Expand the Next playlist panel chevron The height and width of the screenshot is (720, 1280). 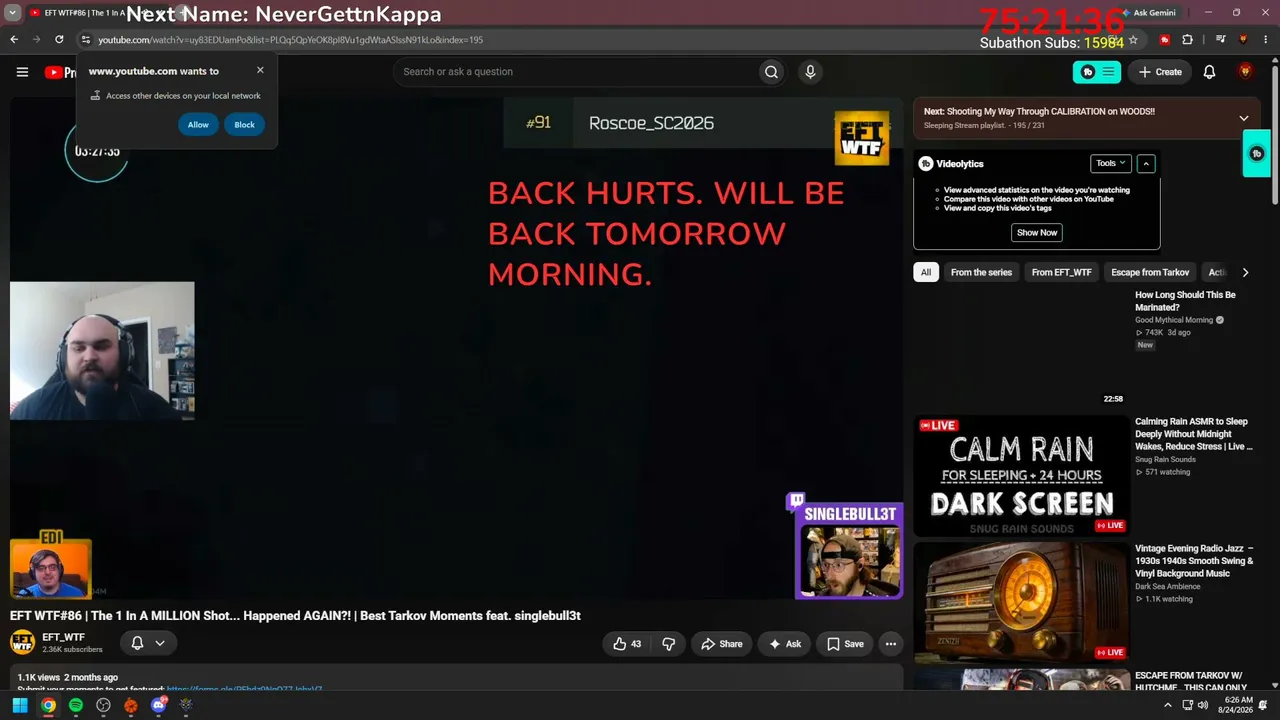1244,118
